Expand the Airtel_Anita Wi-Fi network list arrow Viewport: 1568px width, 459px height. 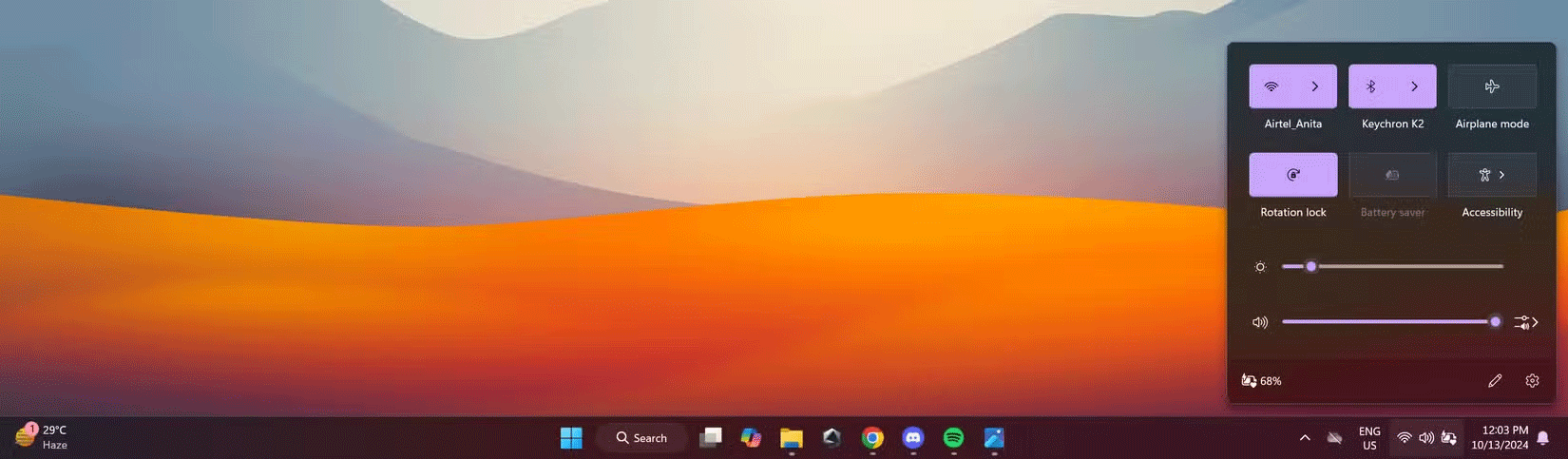(1315, 86)
